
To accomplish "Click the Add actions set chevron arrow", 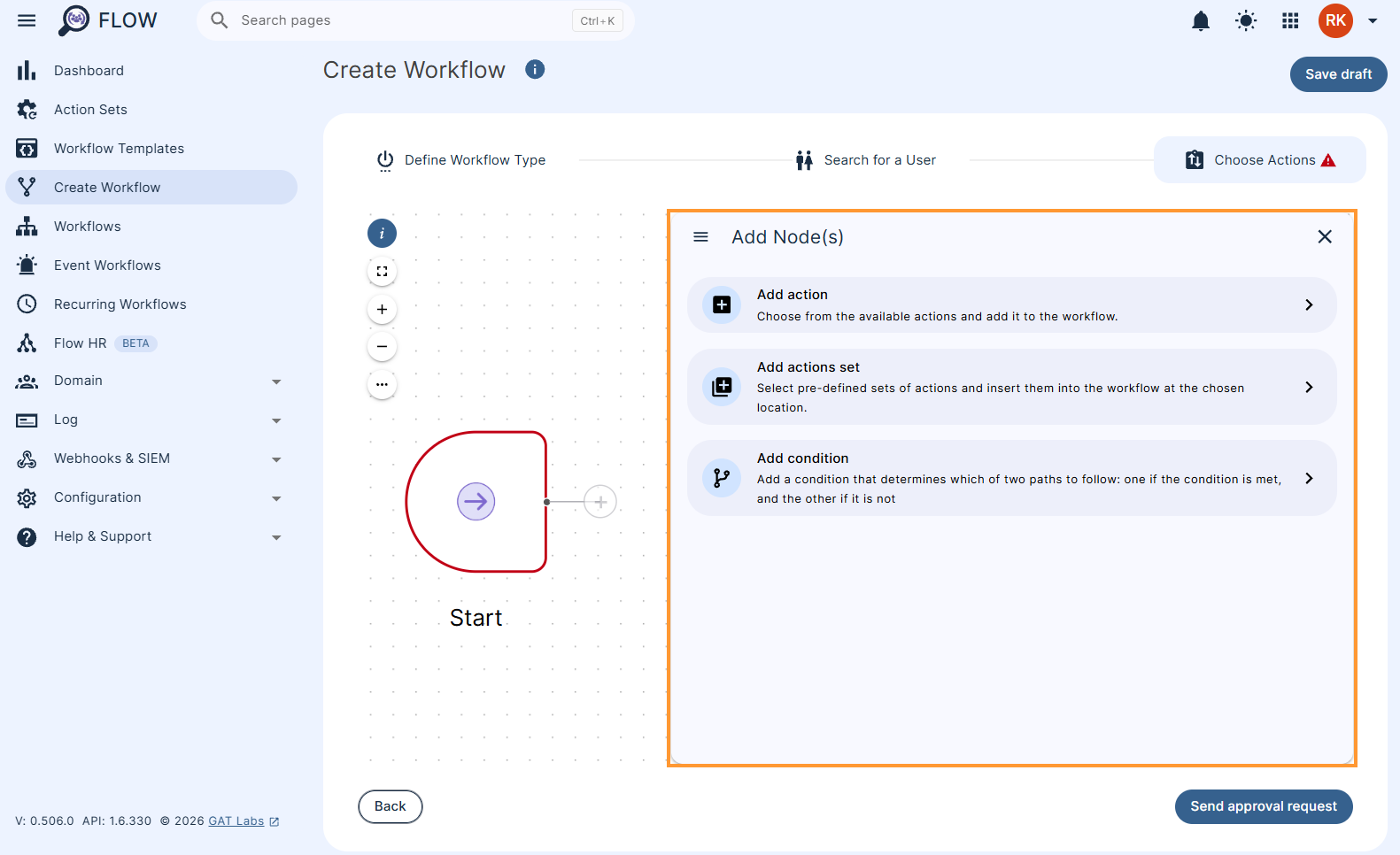I will coord(1309,387).
